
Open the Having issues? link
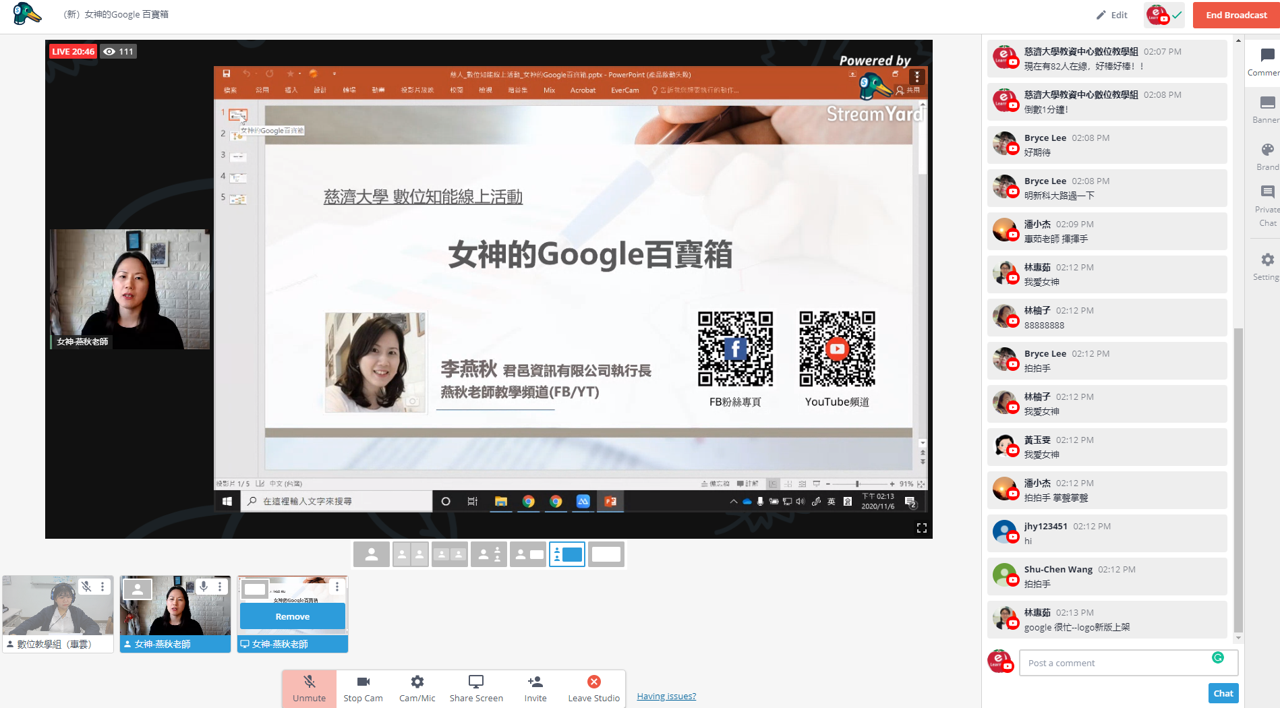(666, 696)
